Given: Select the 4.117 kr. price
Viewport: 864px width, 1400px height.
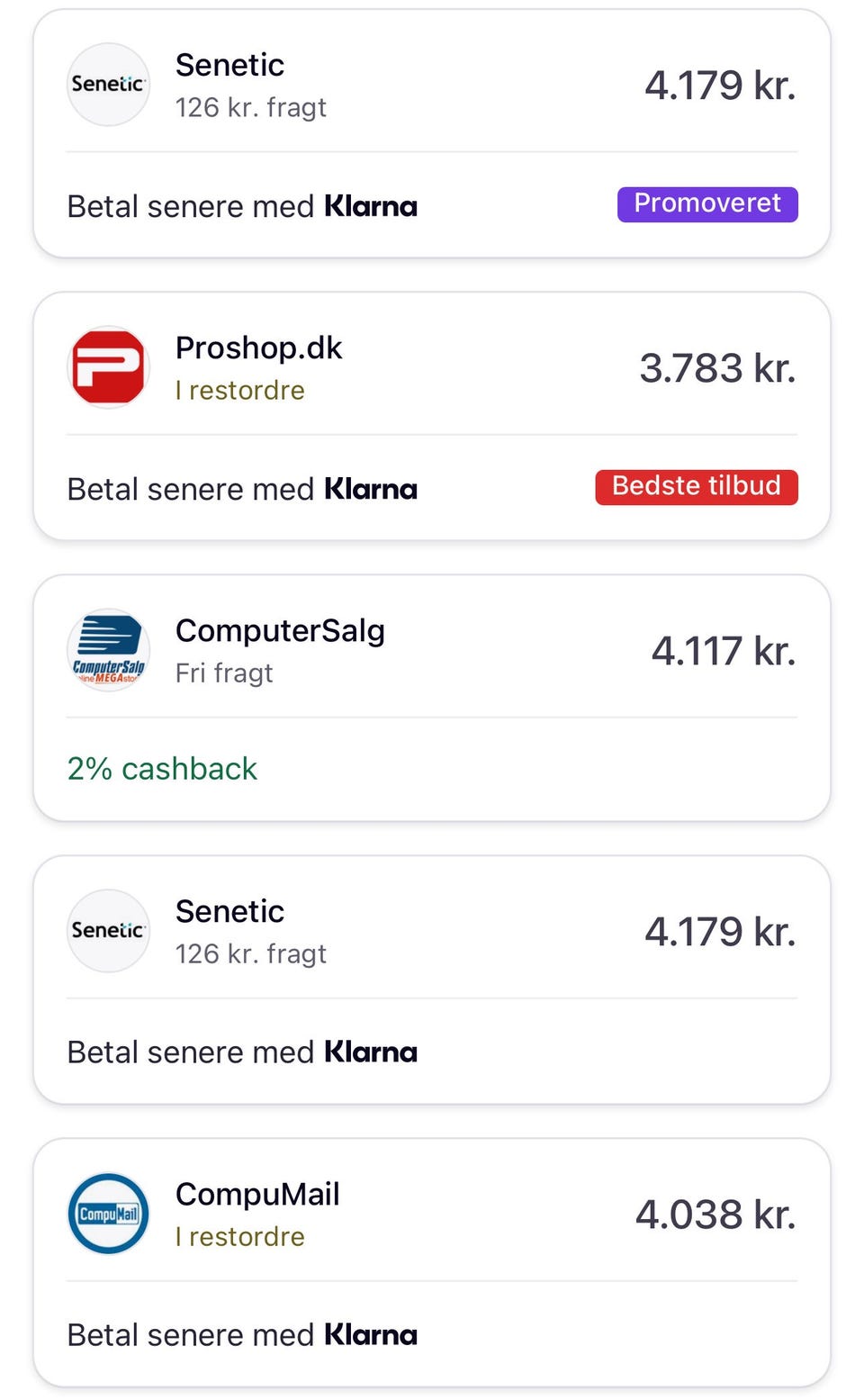Looking at the screenshot, I should 724,650.
